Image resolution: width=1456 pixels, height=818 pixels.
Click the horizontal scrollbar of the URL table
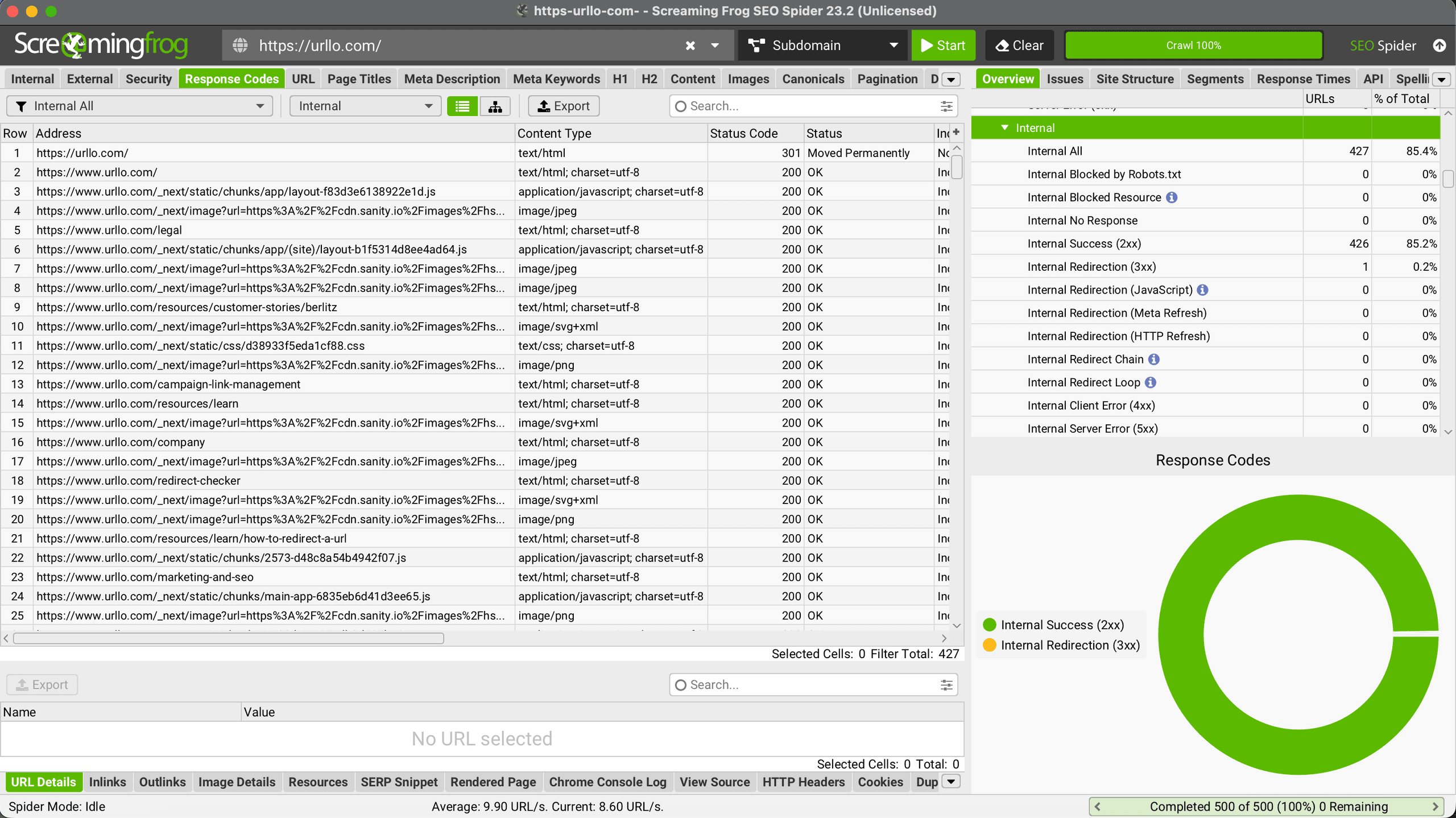(x=229, y=638)
